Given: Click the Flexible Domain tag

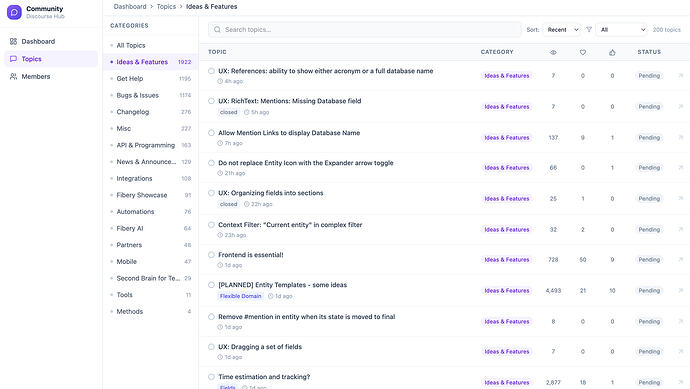Looking at the screenshot, I should tap(240, 296).
